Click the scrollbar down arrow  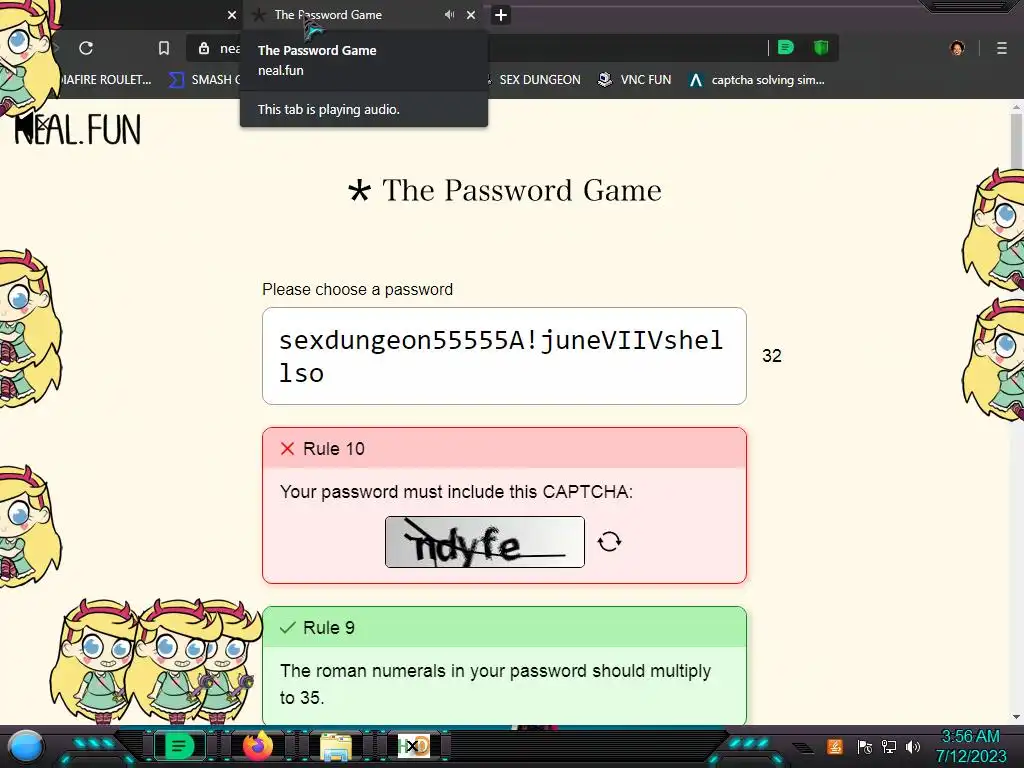coord(1017,717)
